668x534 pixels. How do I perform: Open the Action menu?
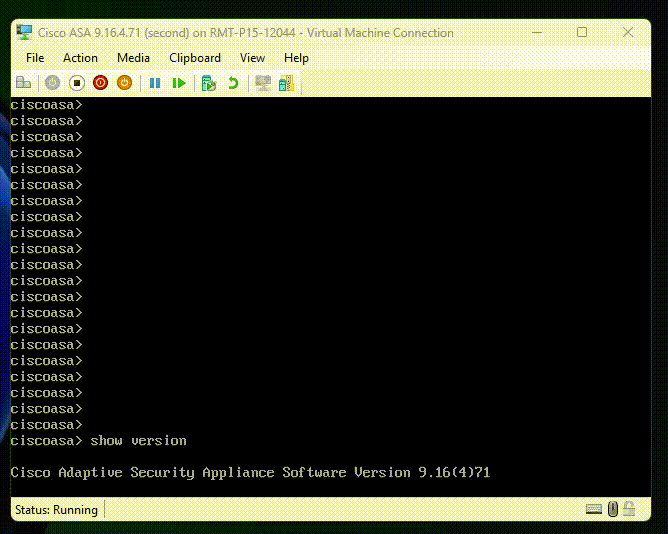coord(80,58)
